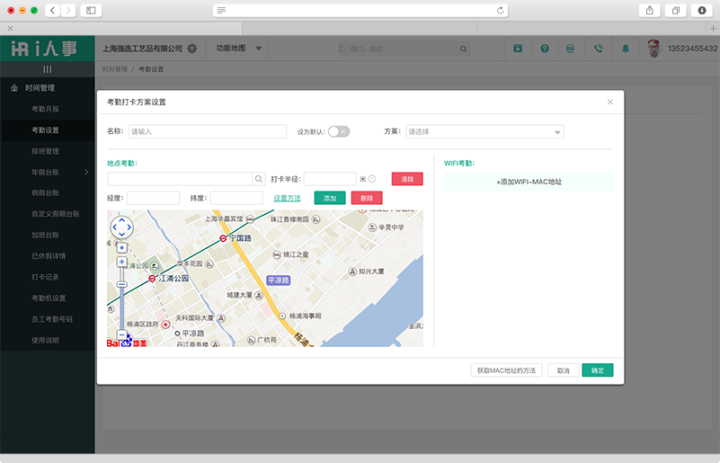
Task: Click the browser share icon
Action: (650, 10)
